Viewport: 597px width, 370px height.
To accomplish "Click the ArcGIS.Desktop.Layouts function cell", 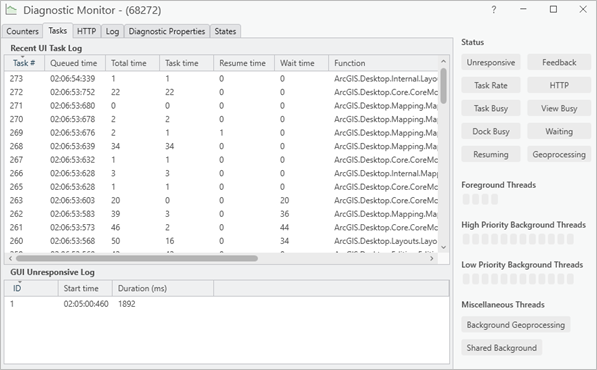I will pos(386,241).
